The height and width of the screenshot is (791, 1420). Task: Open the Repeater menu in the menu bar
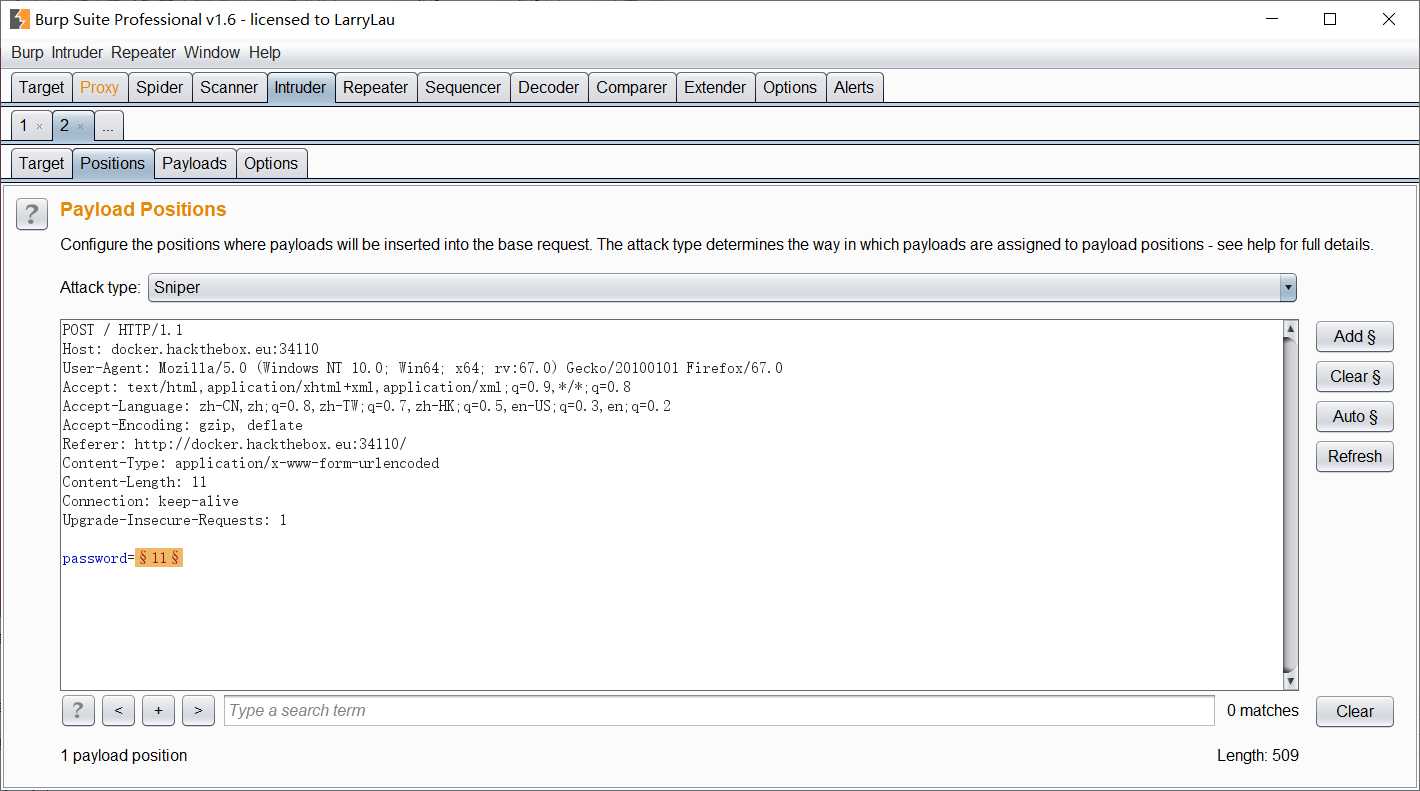(143, 52)
